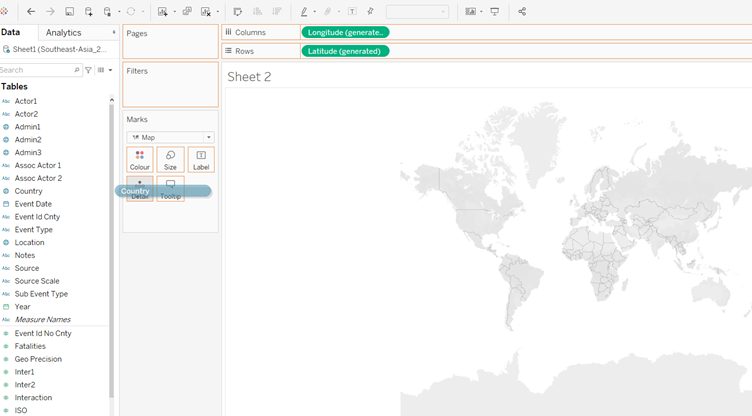
Task: Click the Redo forward arrow
Action: tap(50, 12)
